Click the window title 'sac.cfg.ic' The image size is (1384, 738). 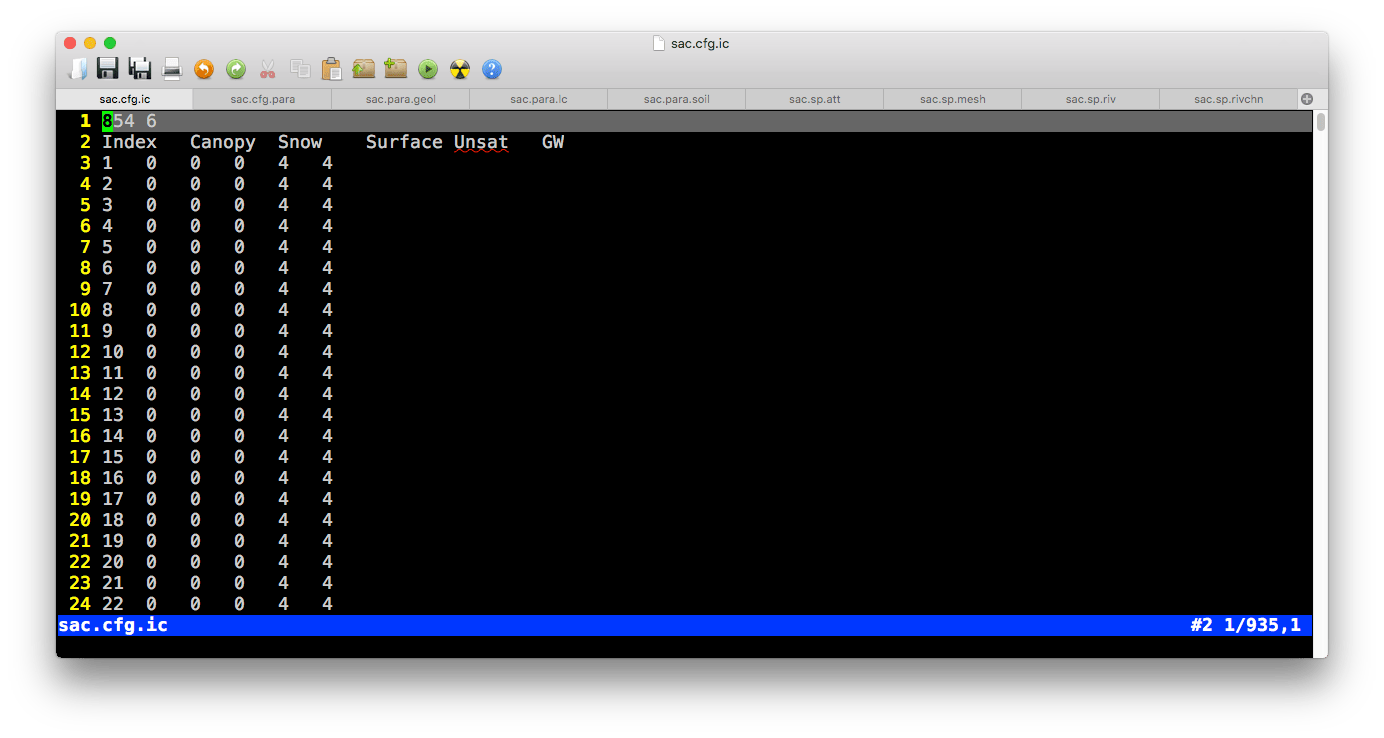click(x=700, y=44)
